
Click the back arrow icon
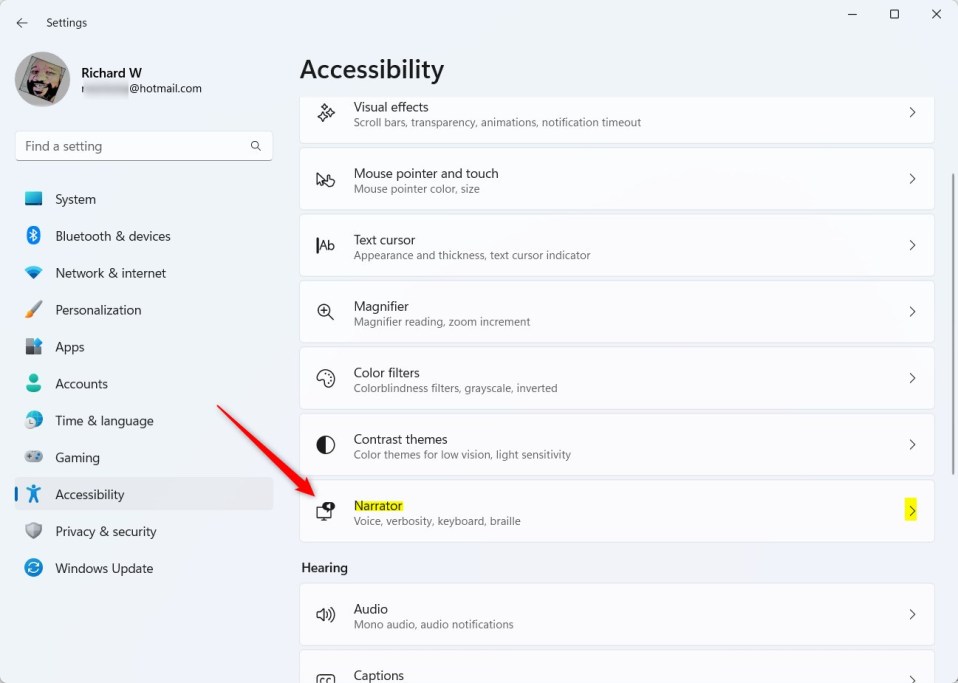click(x=22, y=23)
